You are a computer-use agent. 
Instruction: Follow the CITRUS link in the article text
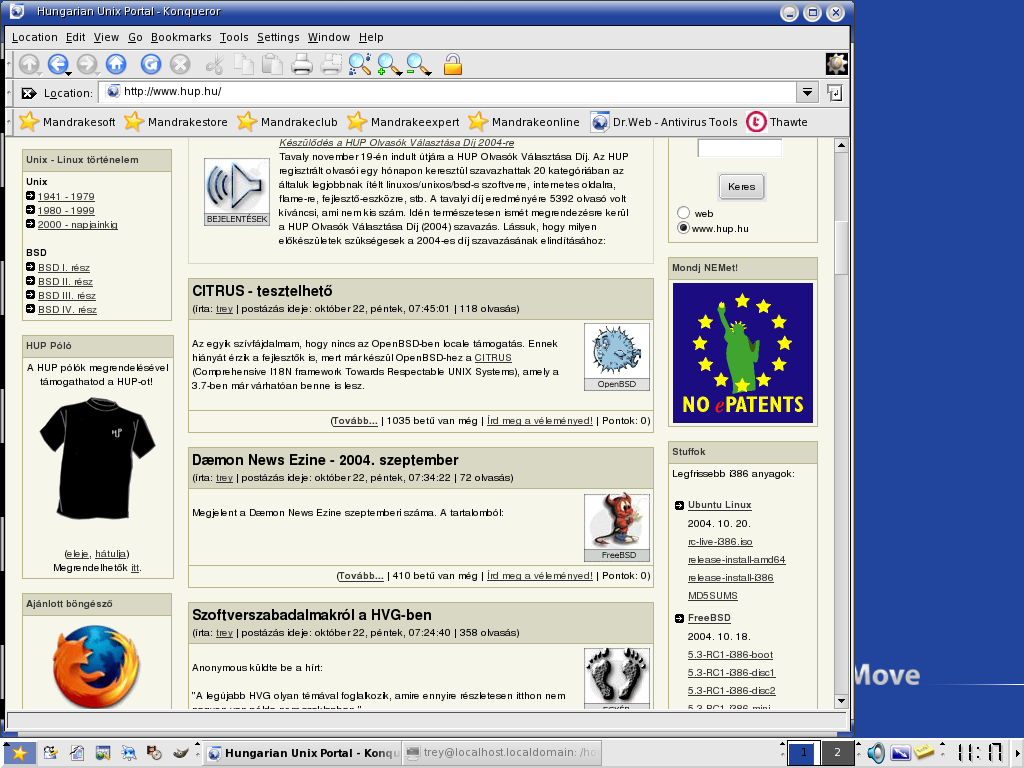(x=493, y=358)
